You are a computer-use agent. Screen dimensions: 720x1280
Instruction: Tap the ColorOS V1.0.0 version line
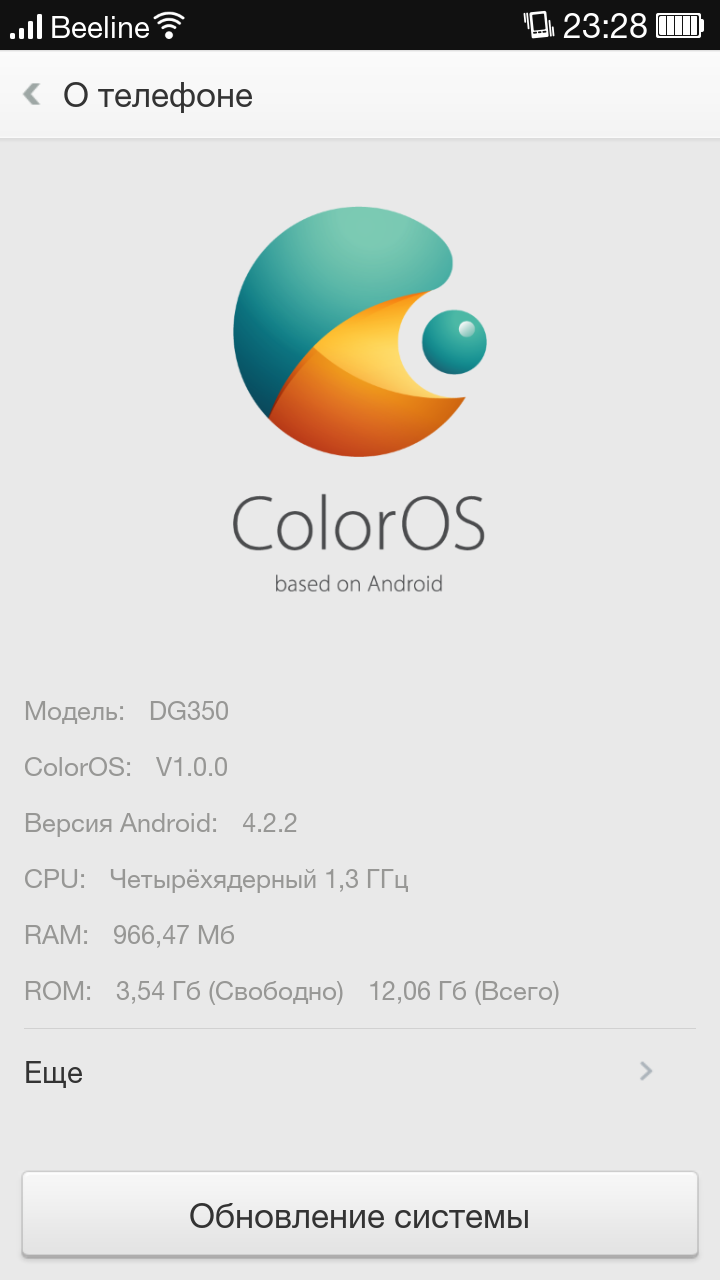click(x=126, y=767)
